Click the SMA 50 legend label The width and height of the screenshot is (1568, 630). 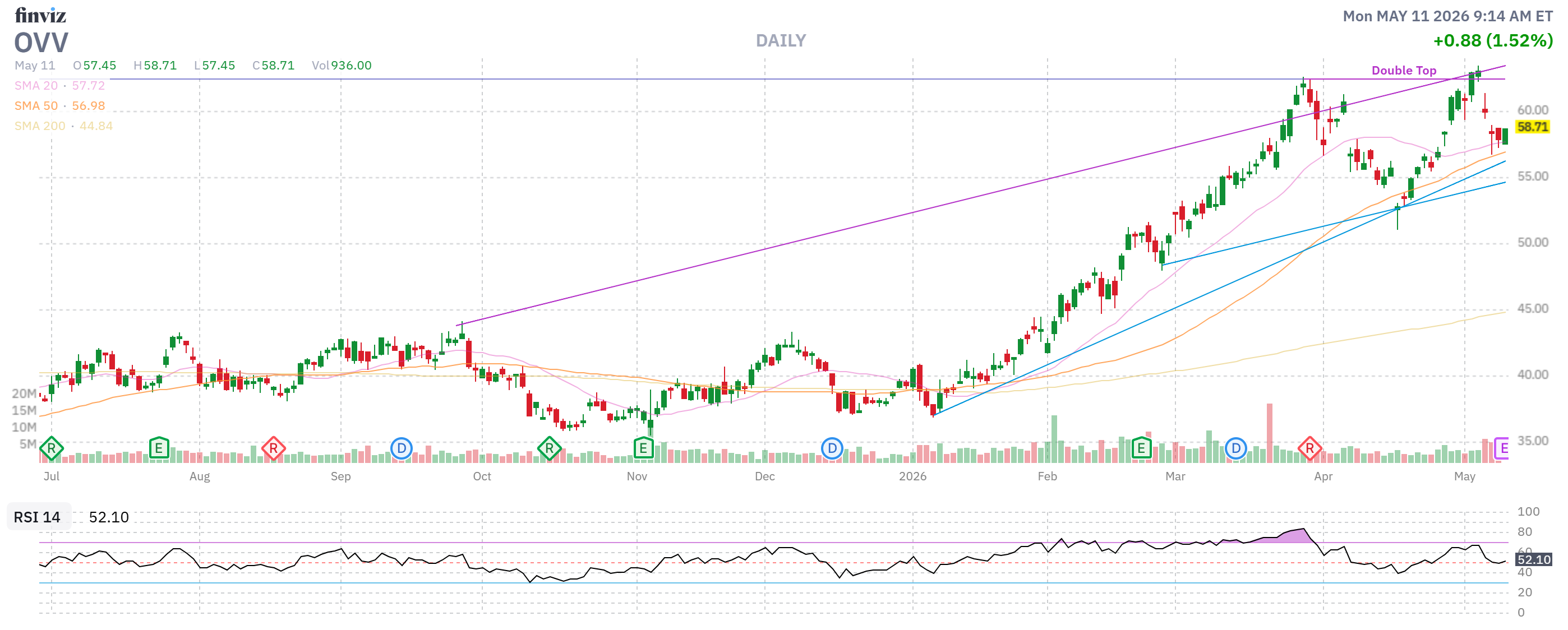point(36,106)
